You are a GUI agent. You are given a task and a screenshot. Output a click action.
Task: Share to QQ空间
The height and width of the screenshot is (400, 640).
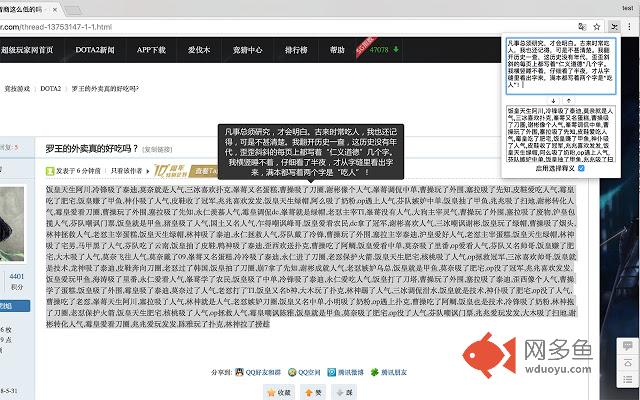pyautogui.click(x=309, y=372)
